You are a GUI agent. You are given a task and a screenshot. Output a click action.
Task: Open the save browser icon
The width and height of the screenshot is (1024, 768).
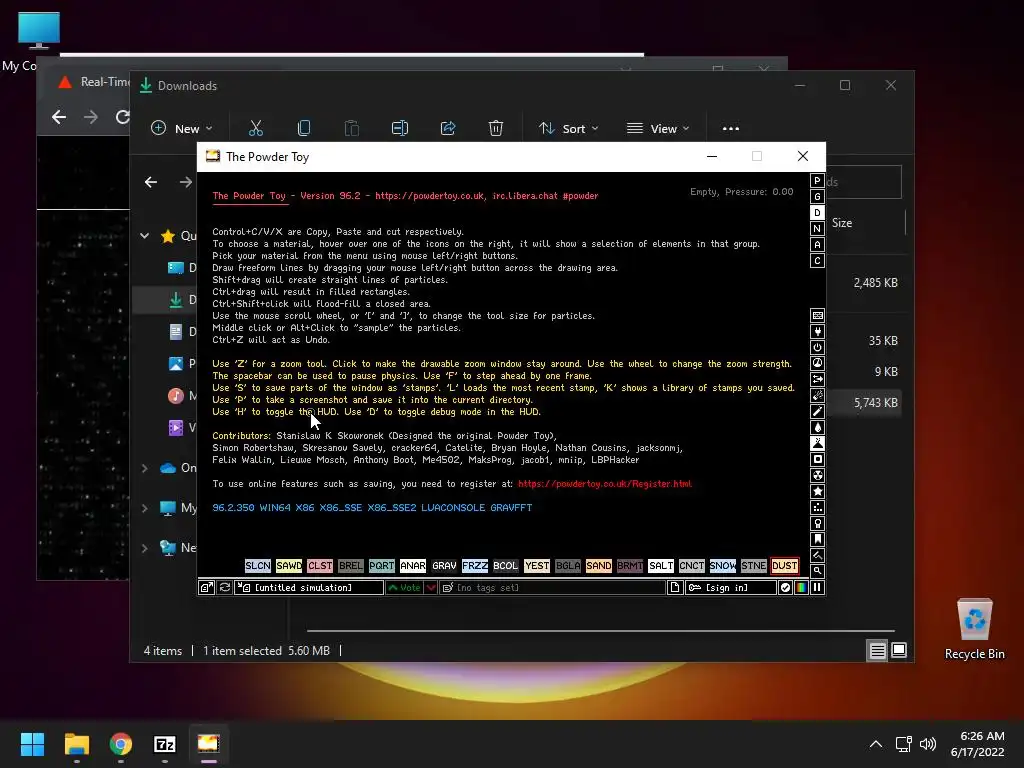(x=206, y=588)
